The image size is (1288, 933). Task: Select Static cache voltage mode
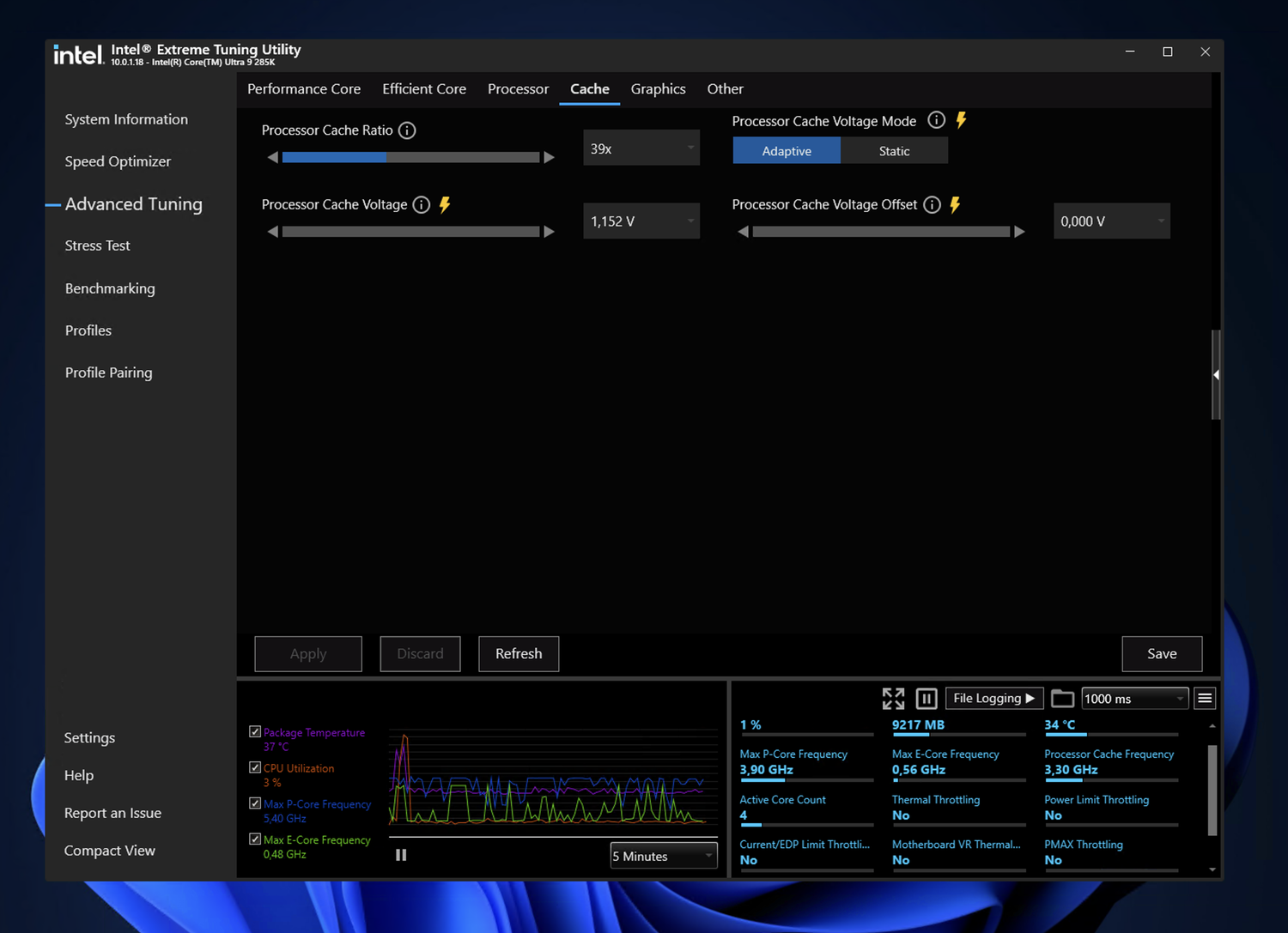894,151
